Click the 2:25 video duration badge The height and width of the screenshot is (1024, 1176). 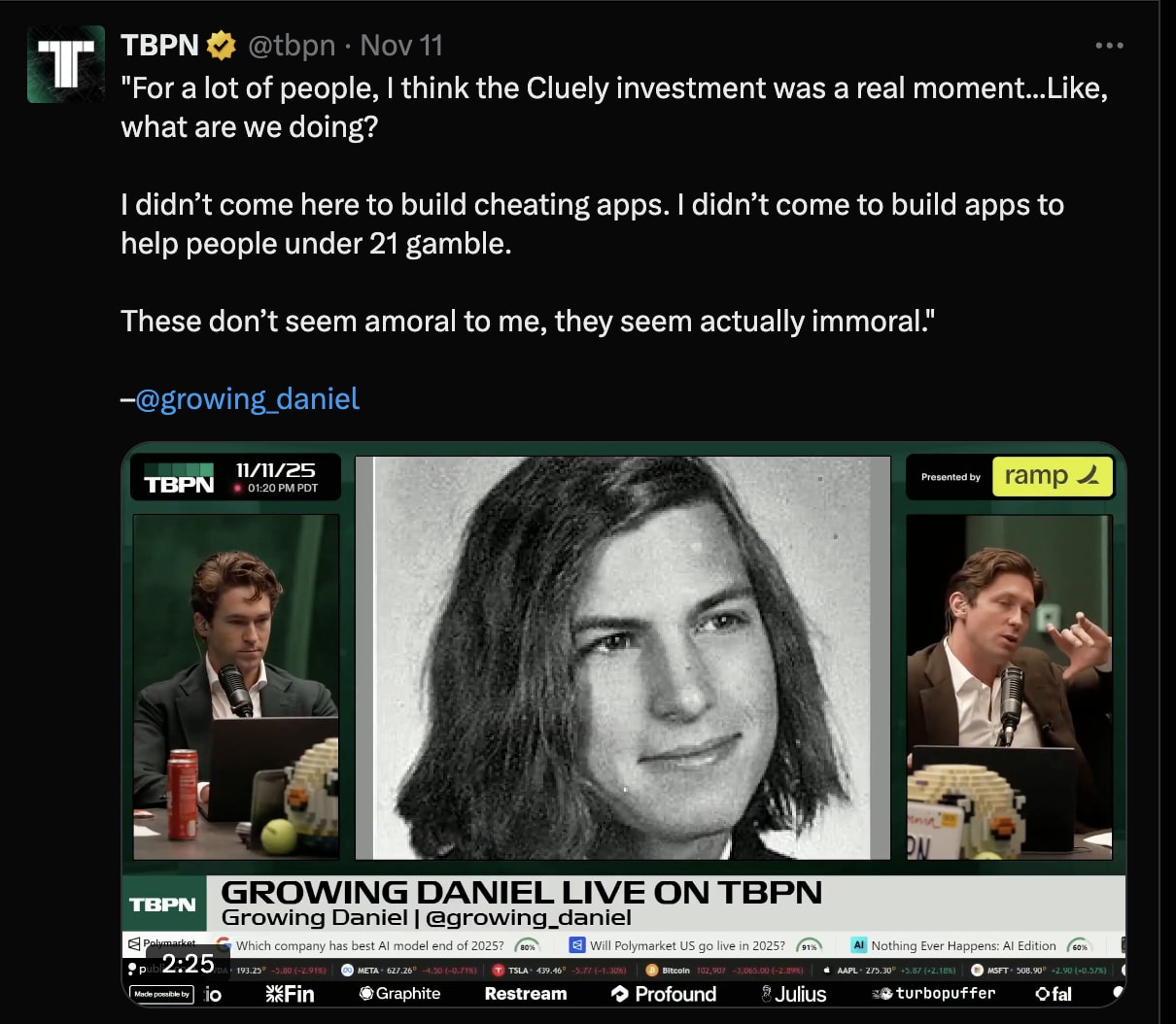point(188,964)
